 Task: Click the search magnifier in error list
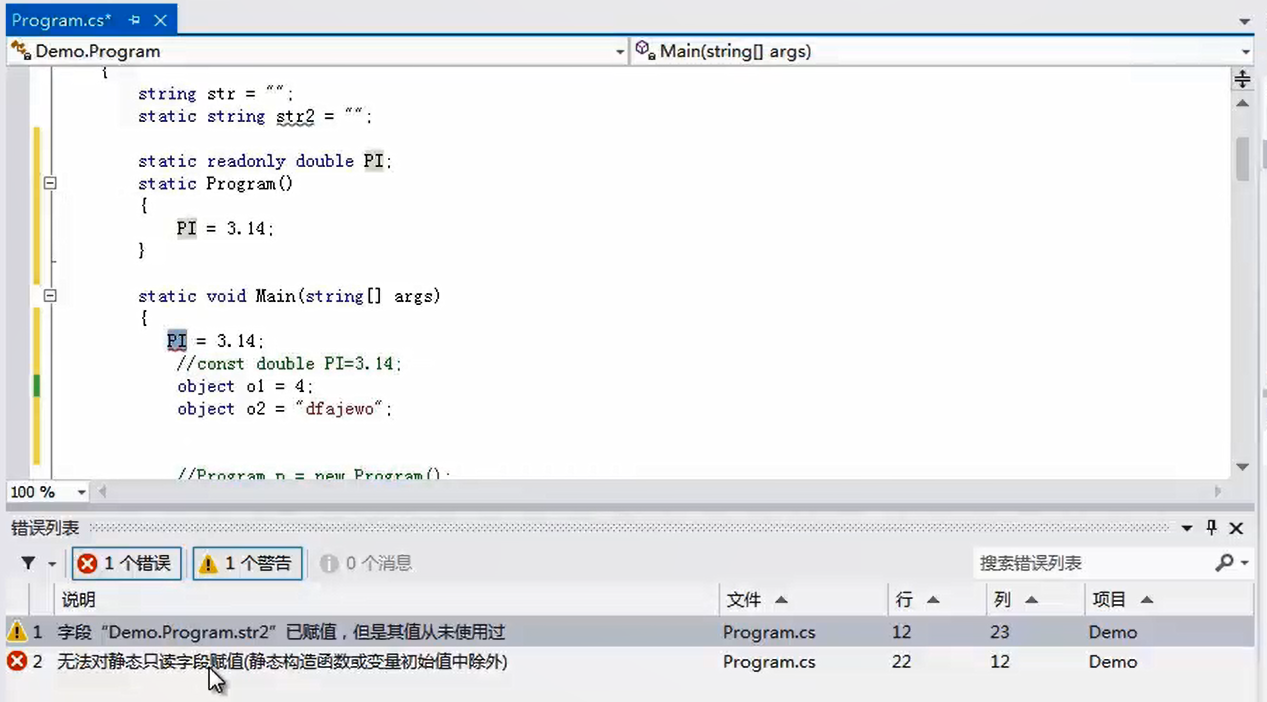point(1224,563)
